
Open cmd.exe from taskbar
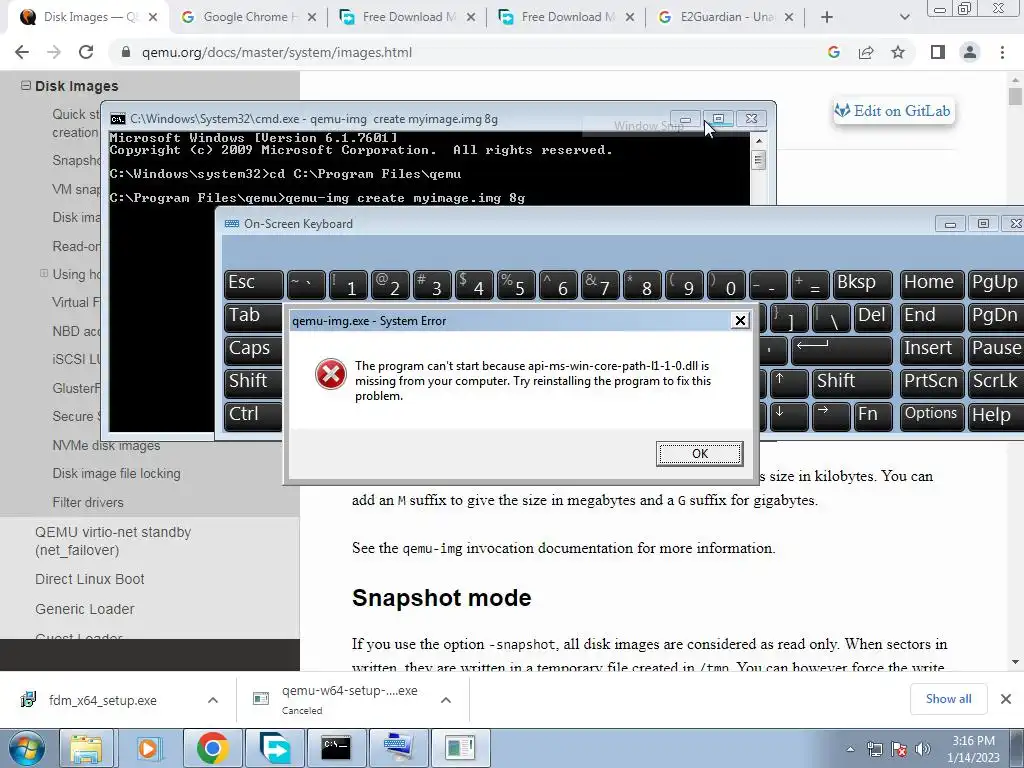[x=336, y=748]
